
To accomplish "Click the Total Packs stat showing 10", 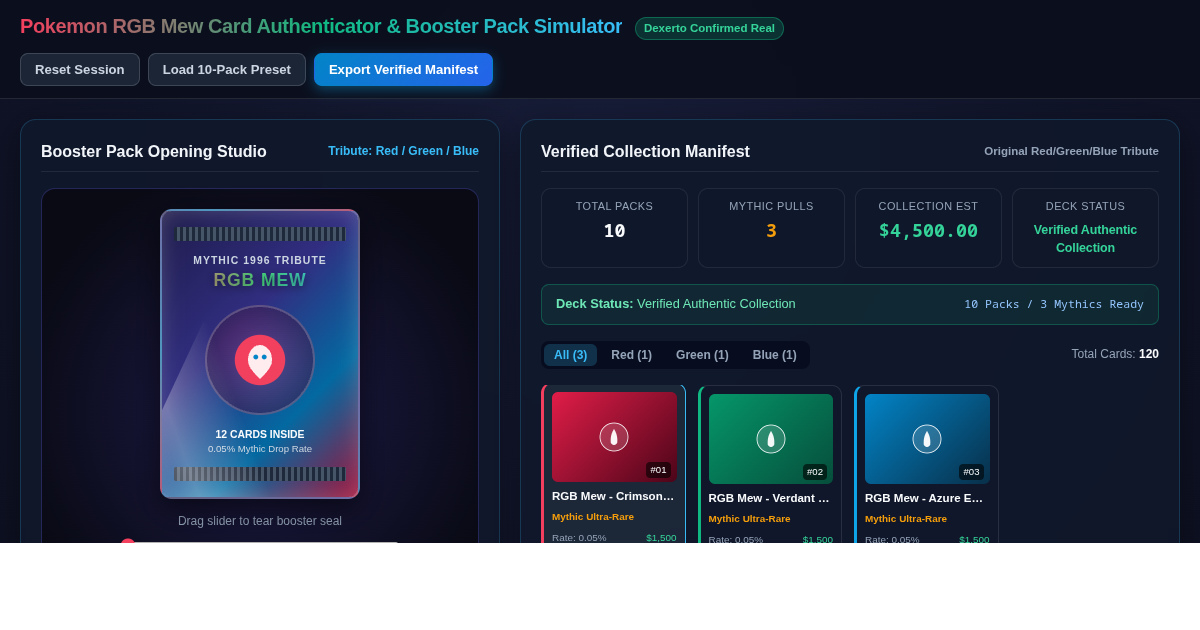I will click(x=614, y=228).
